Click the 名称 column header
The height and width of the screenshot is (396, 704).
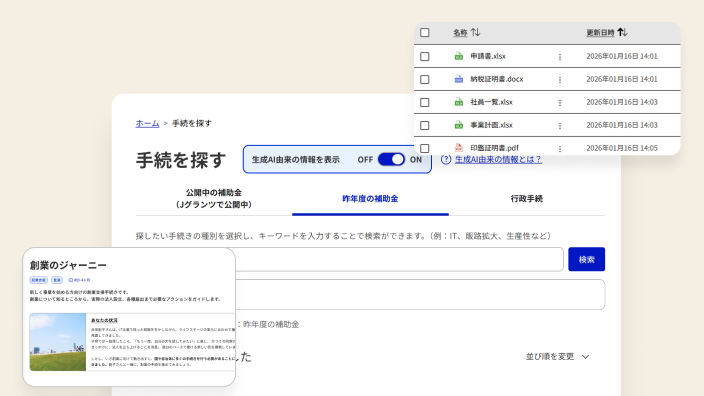(x=460, y=32)
